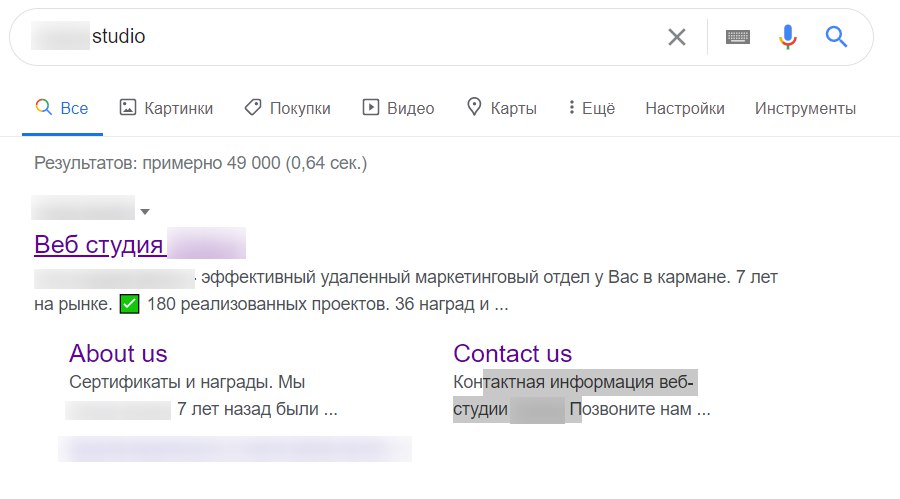Click highlighted text 'Контактная информация веб-'

[573, 382]
